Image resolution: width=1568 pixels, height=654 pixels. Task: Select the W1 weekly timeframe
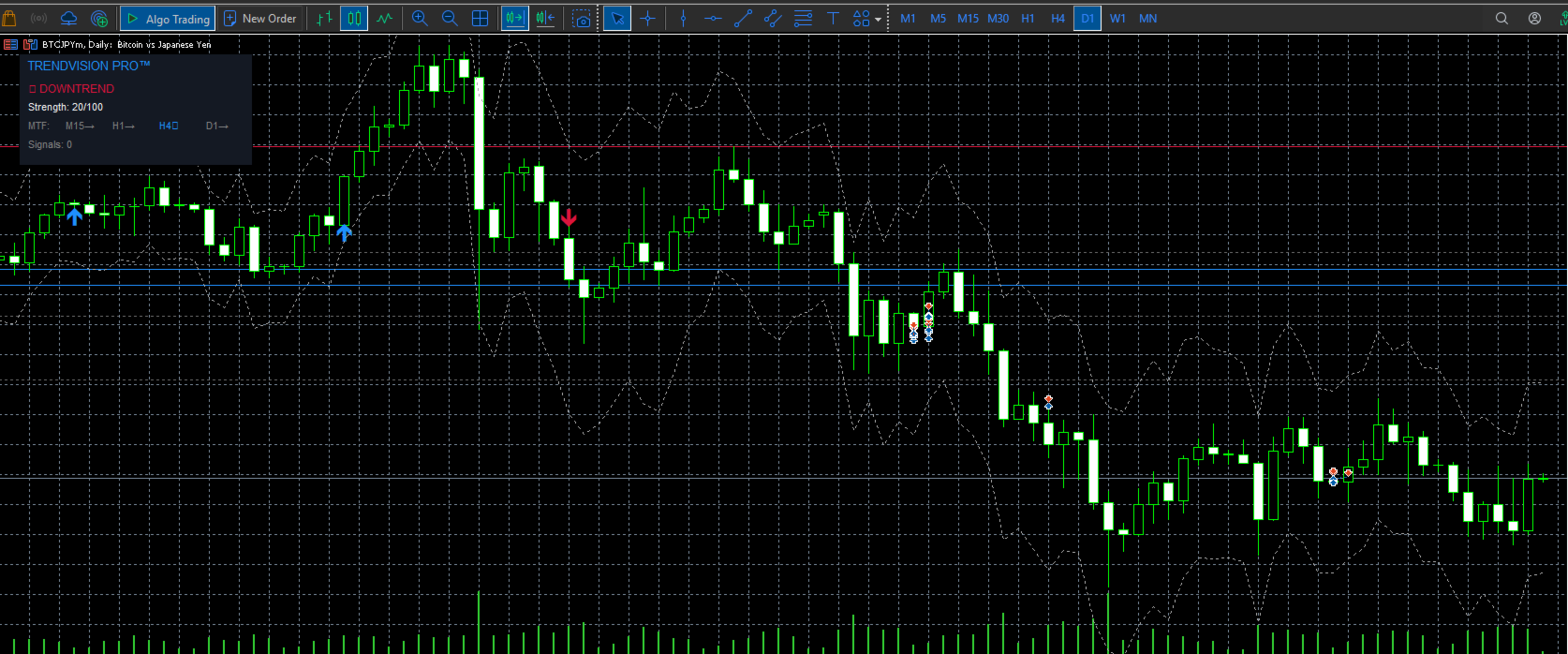click(x=1117, y=18)
